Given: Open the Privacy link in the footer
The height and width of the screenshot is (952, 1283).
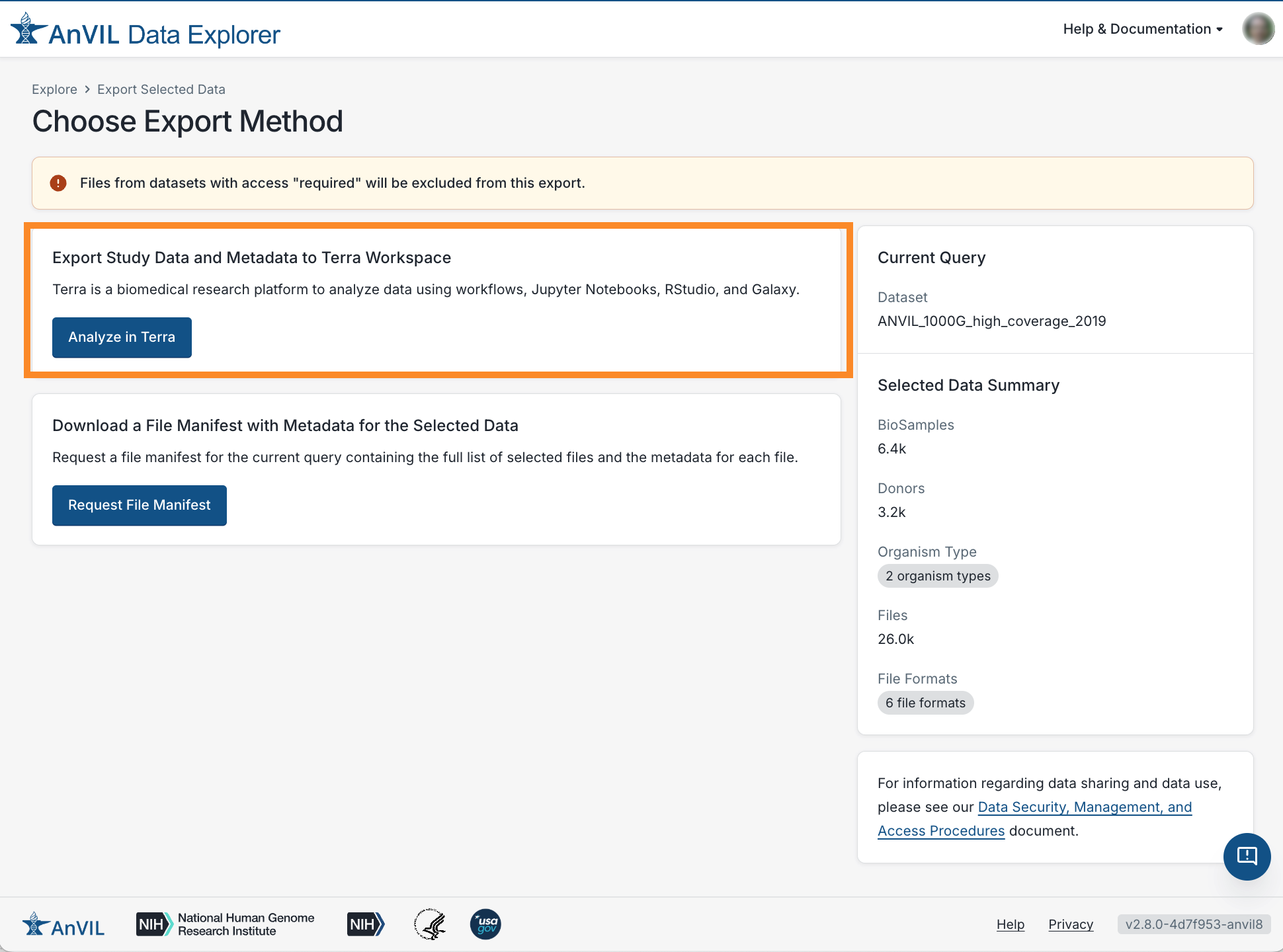Looking at the screenshot, I should [1070, 924].
